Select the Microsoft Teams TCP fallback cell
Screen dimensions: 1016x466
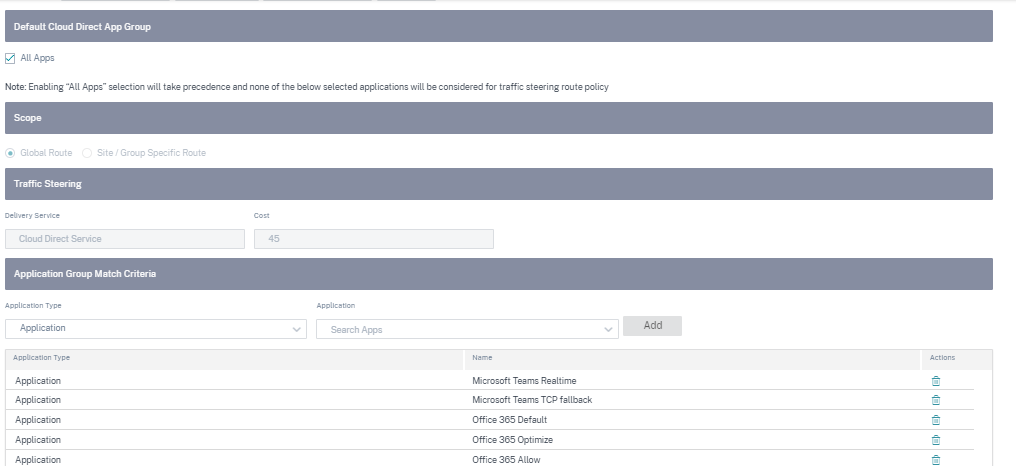(532, 400)
